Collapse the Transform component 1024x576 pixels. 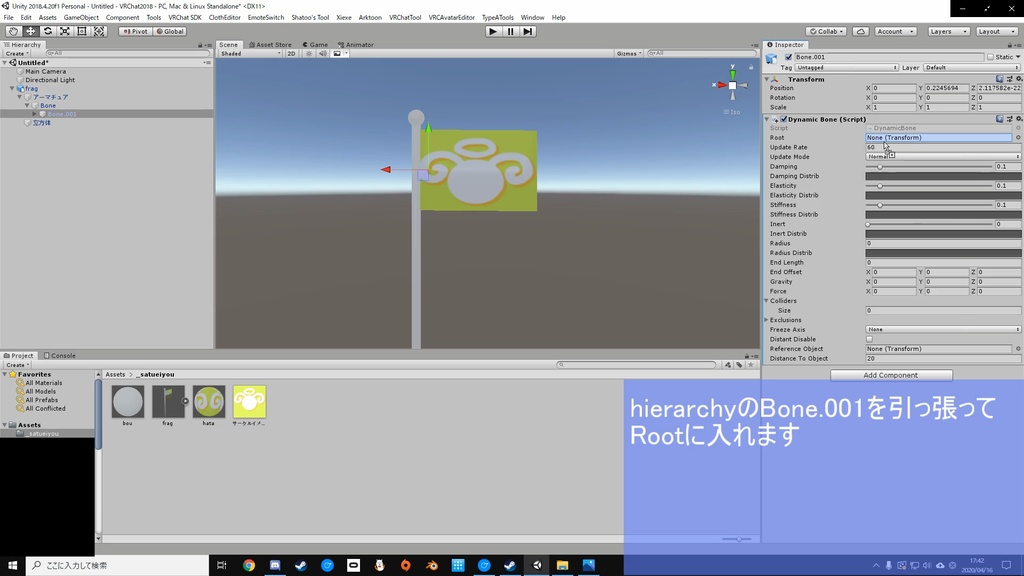pyautogui.click(x=768, y=79)
